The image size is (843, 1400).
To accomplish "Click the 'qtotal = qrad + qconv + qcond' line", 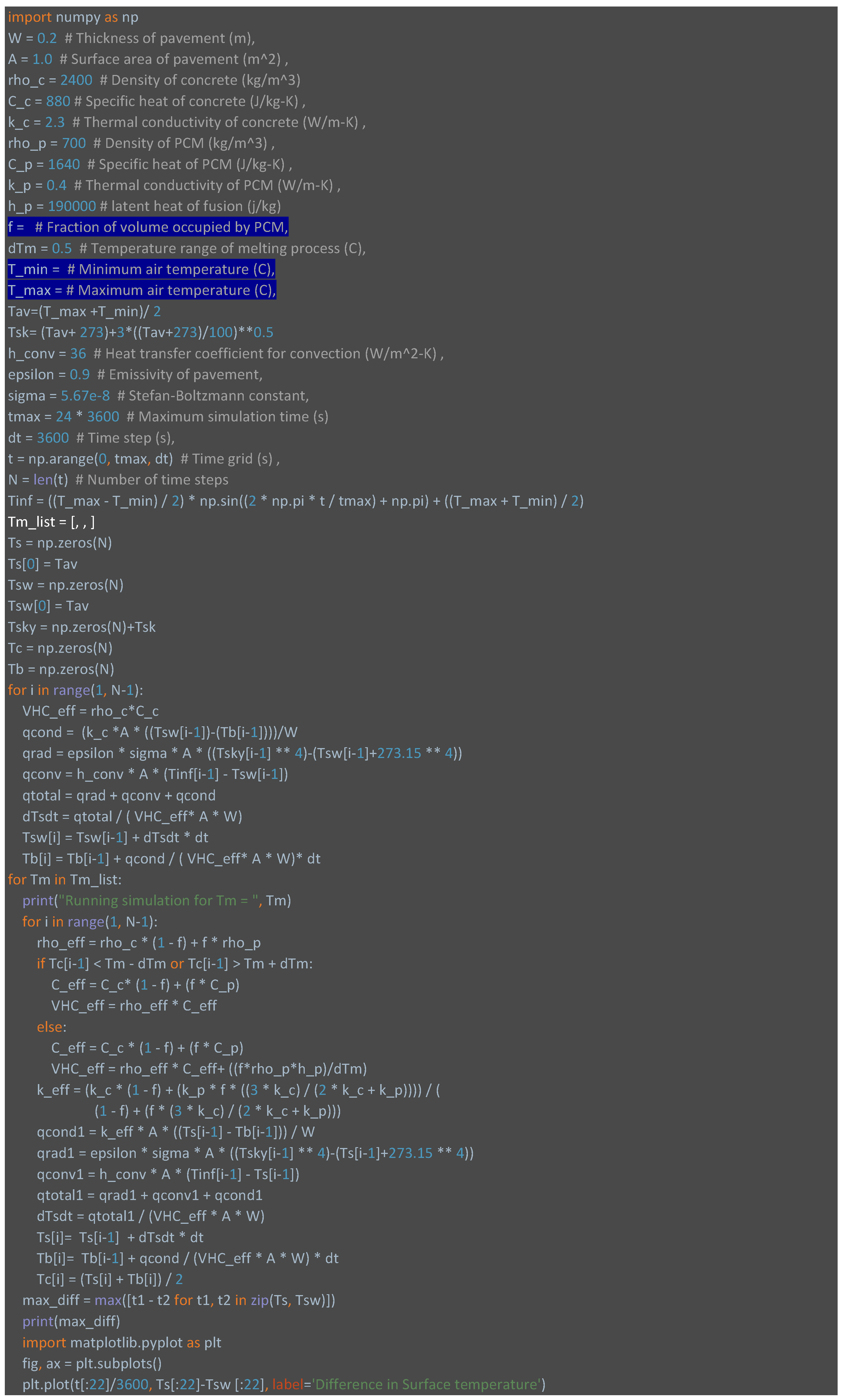I will click(119, 795).
